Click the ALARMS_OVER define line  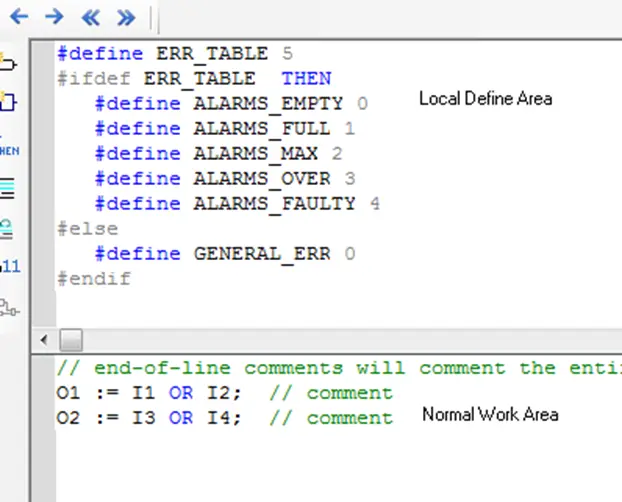[x=225, y=179]
